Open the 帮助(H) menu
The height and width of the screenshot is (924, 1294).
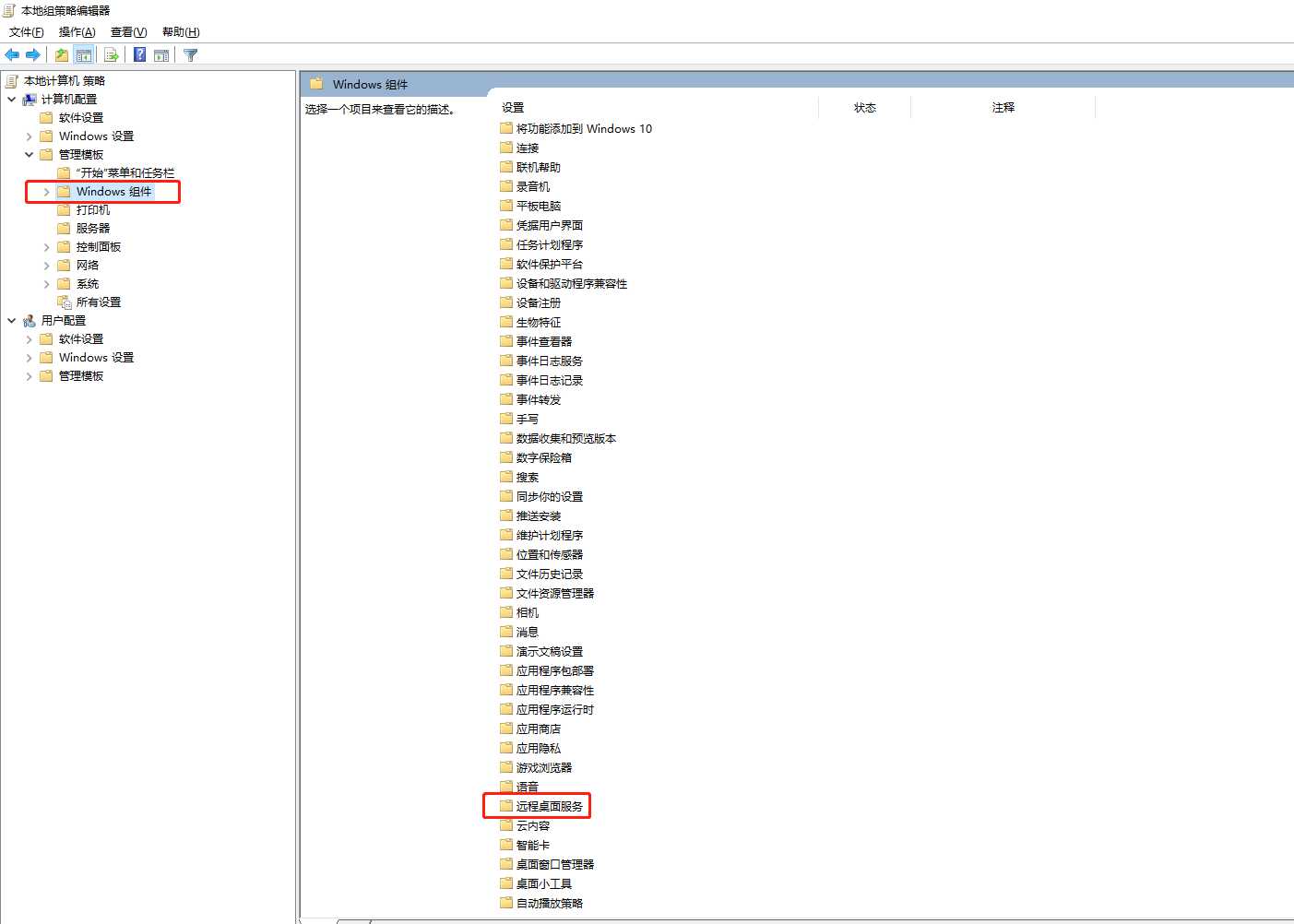(181, 32)
